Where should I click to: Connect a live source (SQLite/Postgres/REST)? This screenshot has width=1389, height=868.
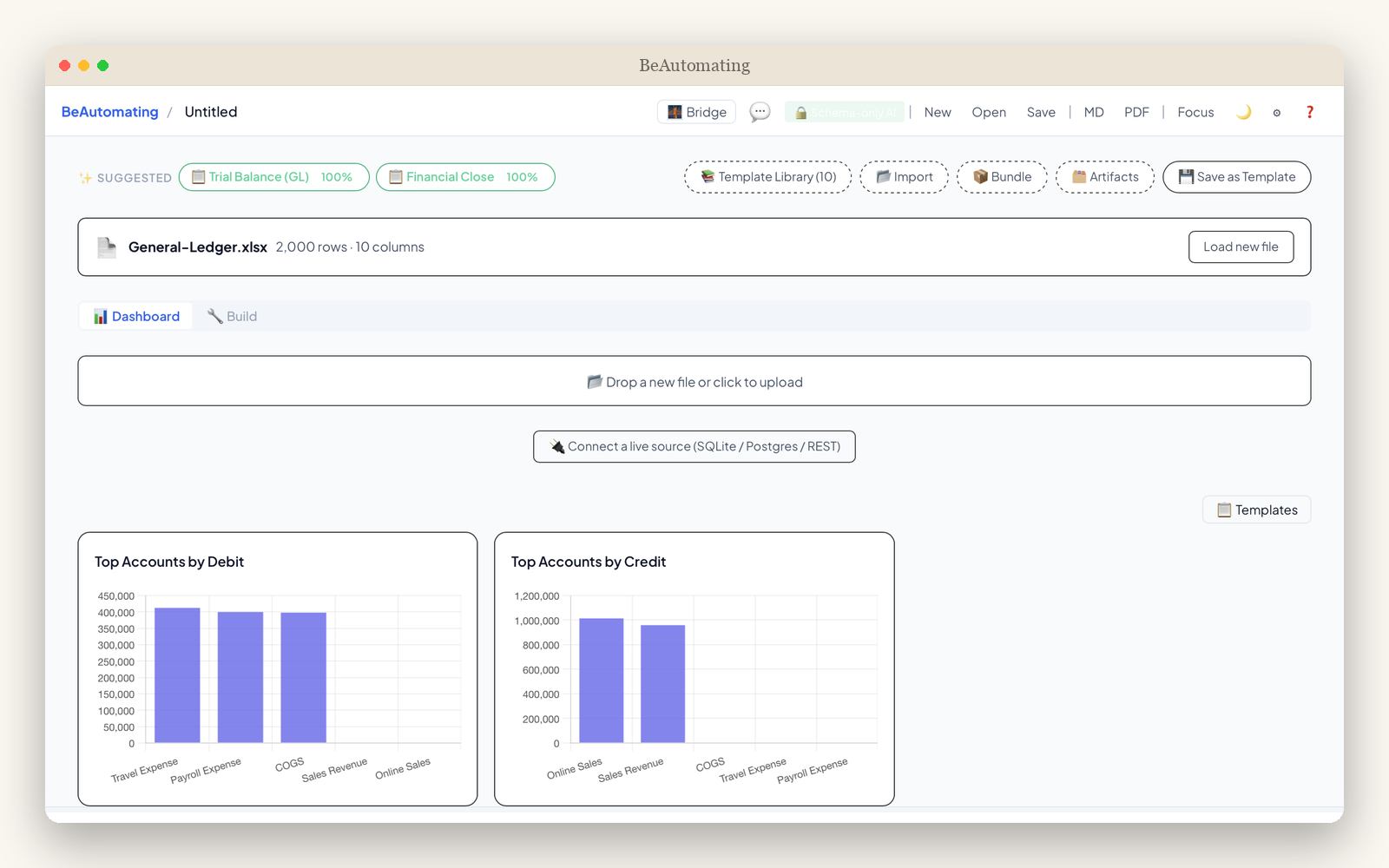[x=694, y=447]
